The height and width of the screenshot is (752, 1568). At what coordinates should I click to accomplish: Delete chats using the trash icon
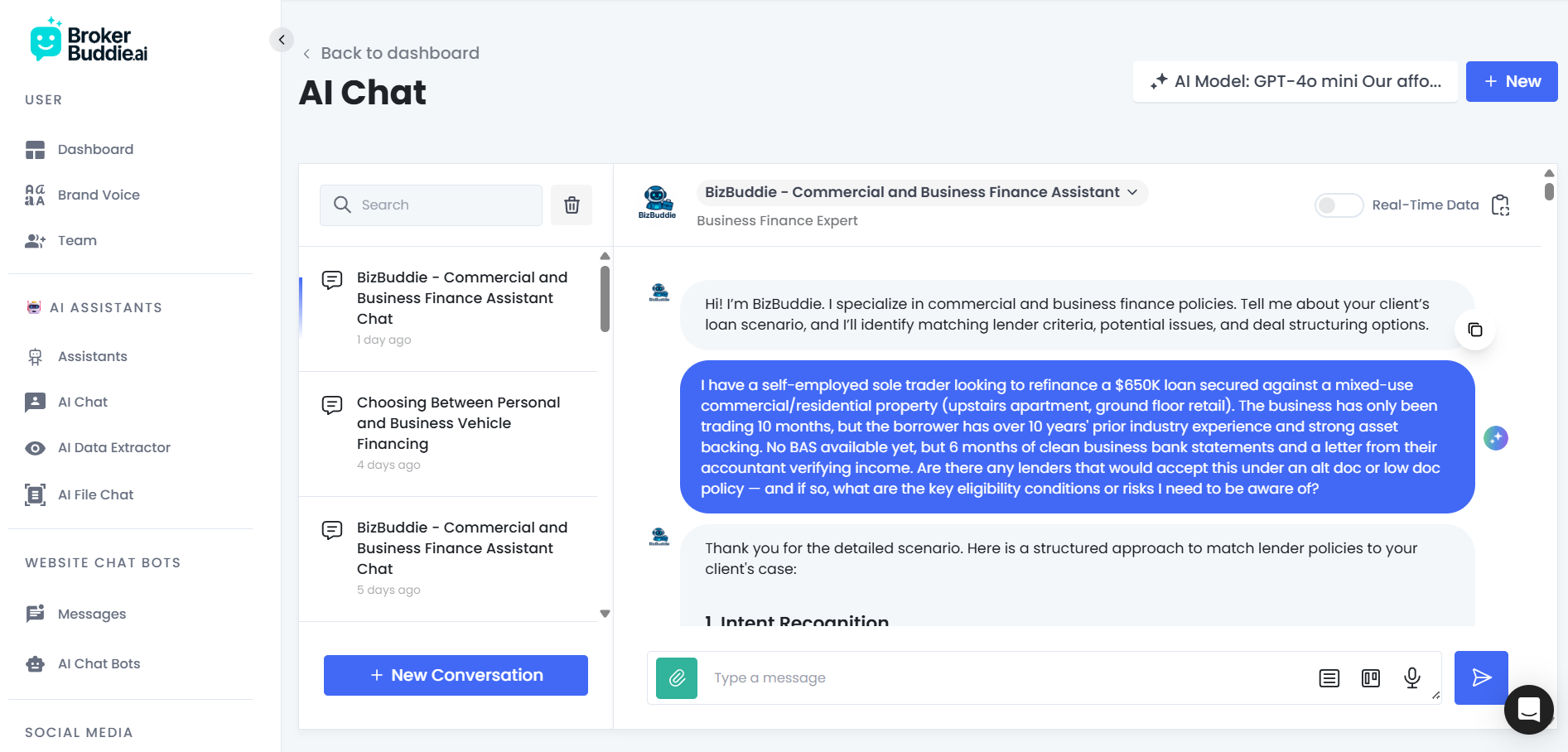[x=572, y=205]
